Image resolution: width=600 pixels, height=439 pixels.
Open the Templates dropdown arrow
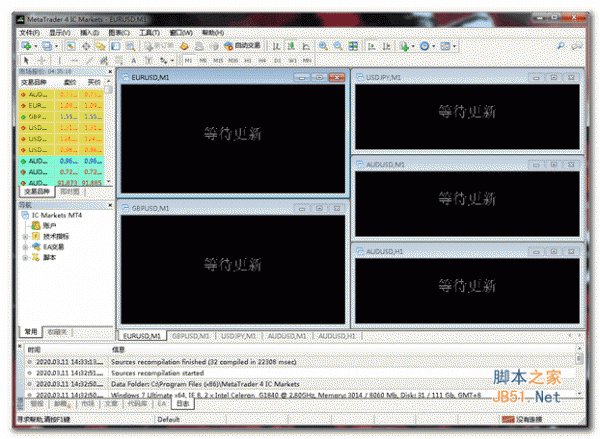(x=454, y=46)
